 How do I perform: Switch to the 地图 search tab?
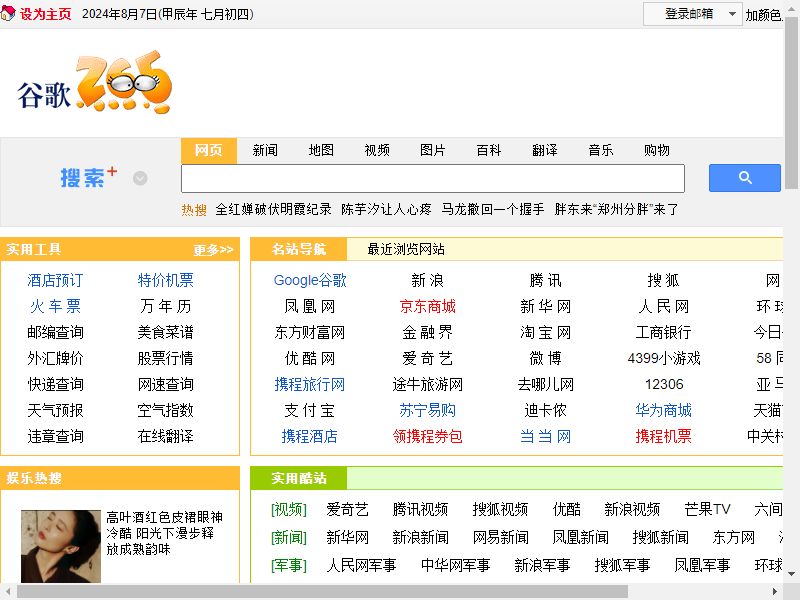(321, 151)
